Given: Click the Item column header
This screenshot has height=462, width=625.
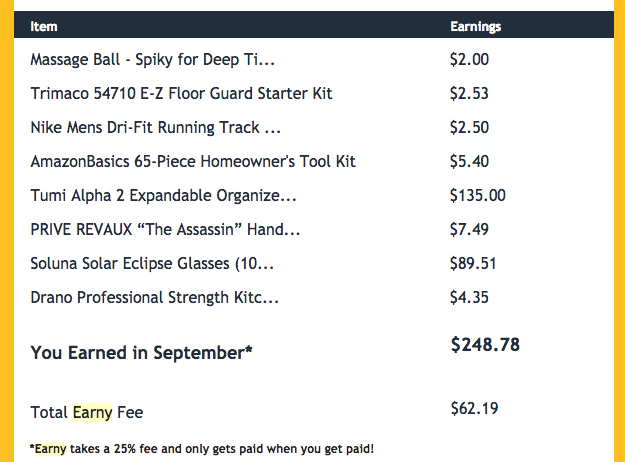Looking at the screenshot, I should point(44,27).
